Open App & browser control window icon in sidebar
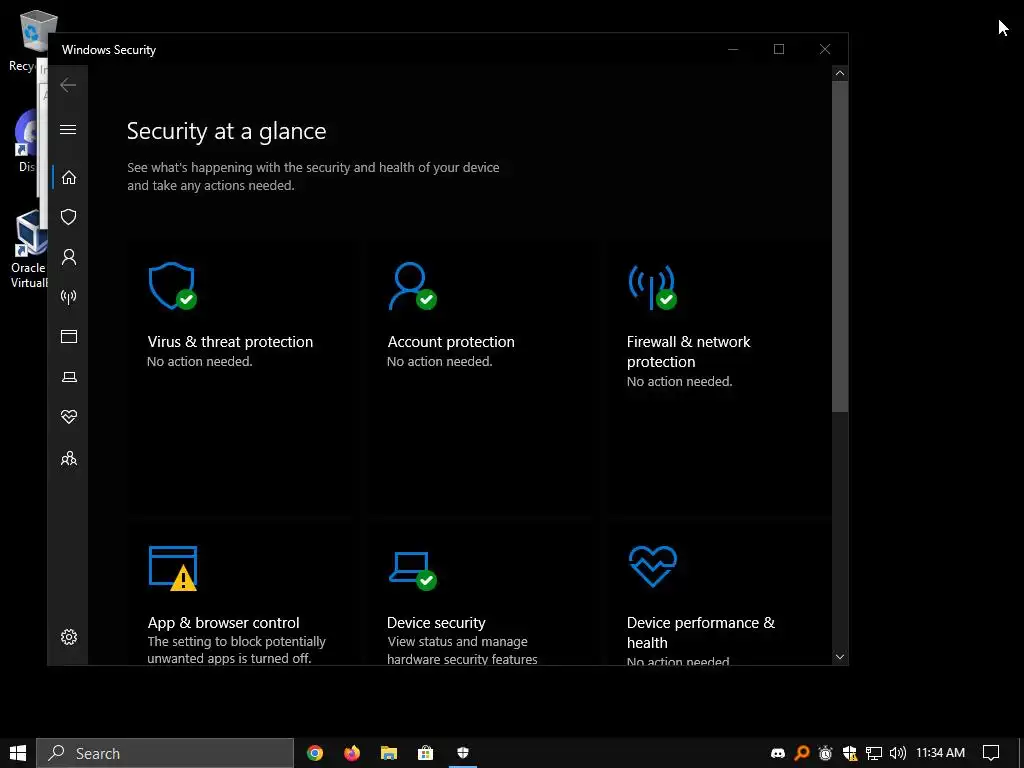1024x768 pixels. (69, 336)
